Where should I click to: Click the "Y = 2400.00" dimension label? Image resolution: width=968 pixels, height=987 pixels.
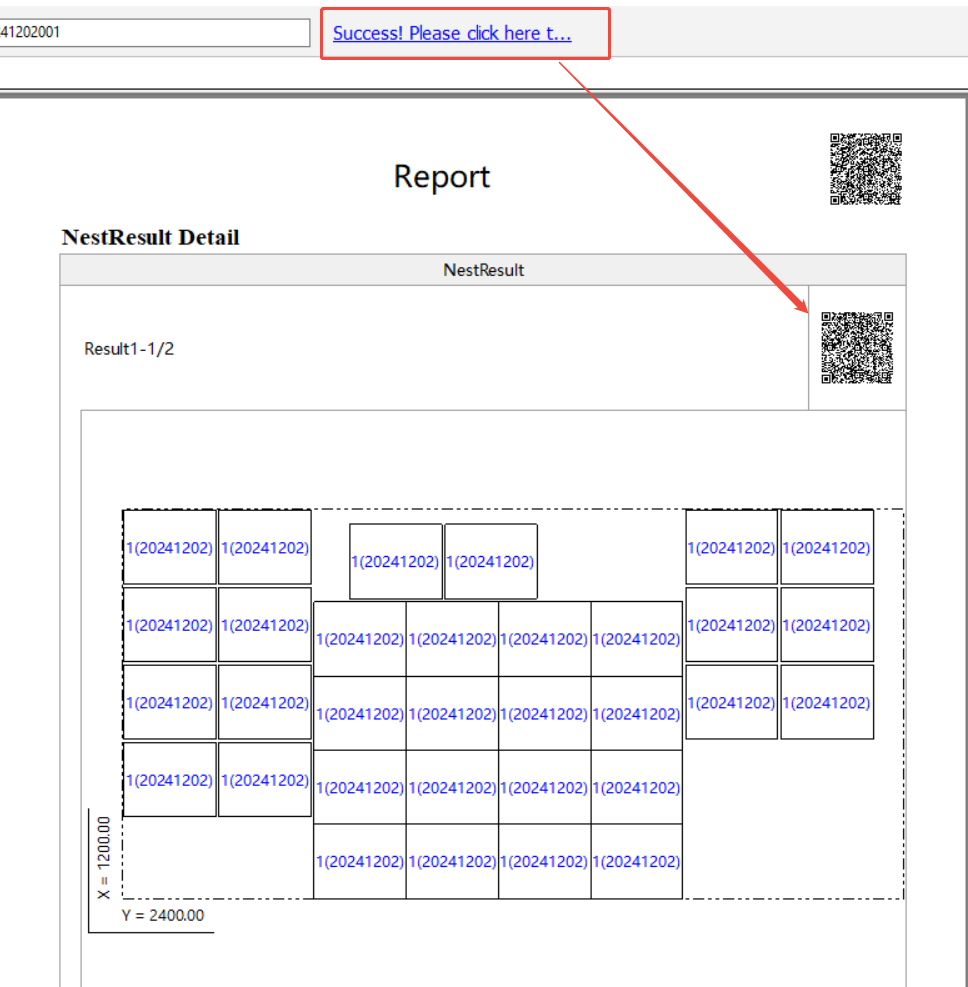(163, 915)
